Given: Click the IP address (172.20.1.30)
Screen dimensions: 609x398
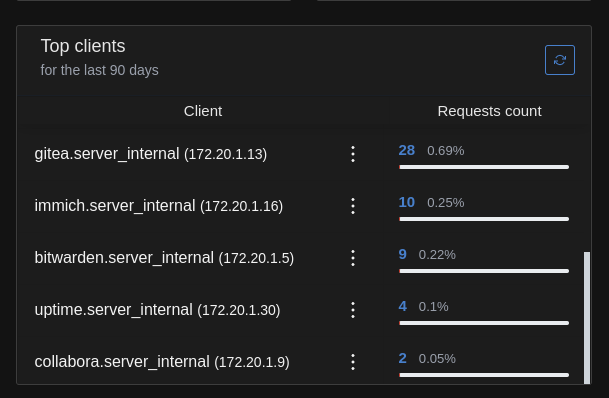Looking at the screenshot, I should tap(239, 311).
